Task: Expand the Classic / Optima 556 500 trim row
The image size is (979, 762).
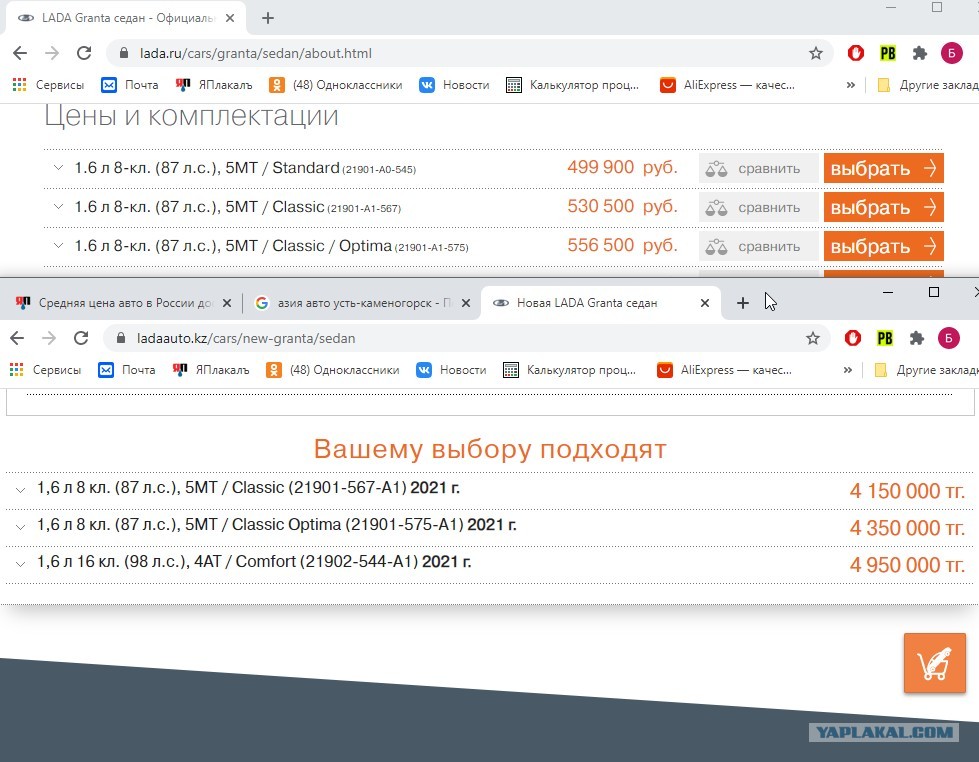Action: tap(58, 245)
